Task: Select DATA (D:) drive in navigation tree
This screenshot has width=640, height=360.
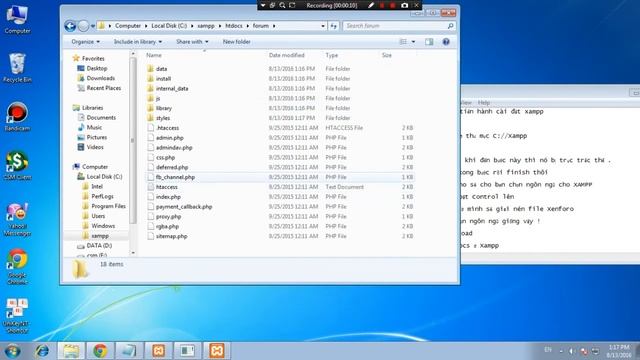Action: (95, 245)
